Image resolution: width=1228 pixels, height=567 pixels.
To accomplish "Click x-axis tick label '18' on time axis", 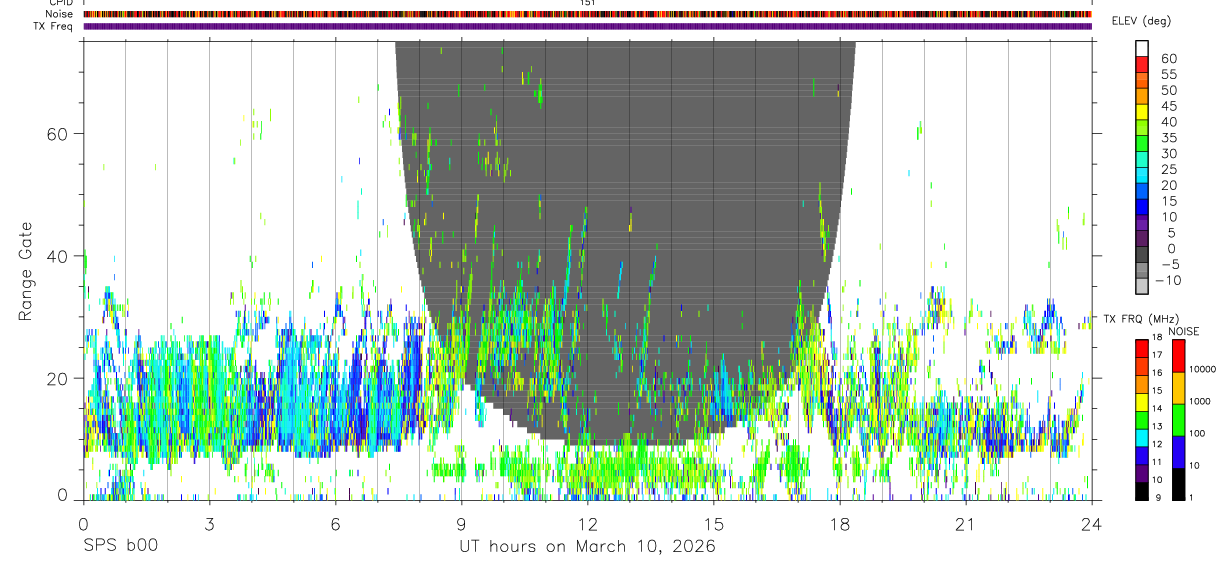I will coord(840,523).
